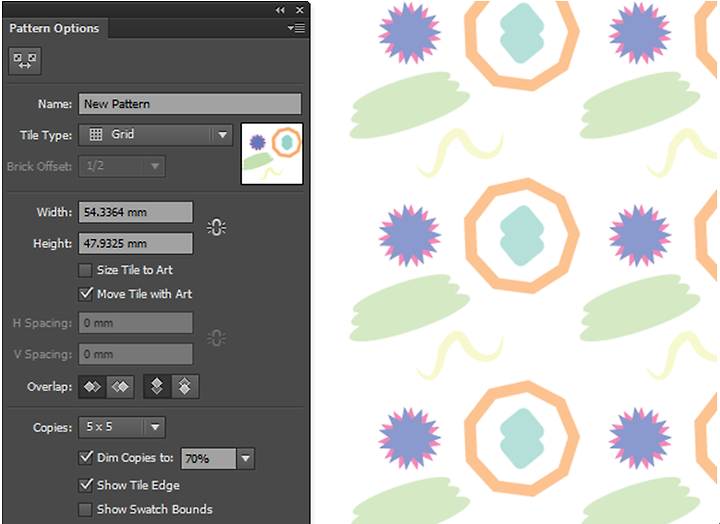The image size is (720, 524).
Task: Click the Copies label
Action: pos(52,428)
